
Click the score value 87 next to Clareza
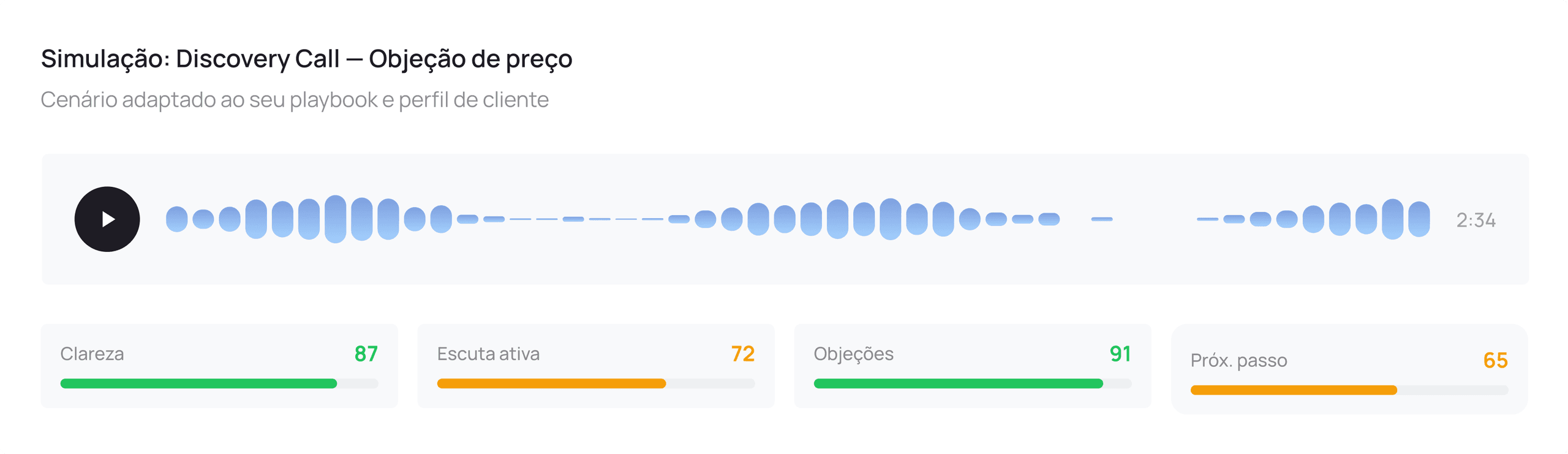click(x=367, y=354)
